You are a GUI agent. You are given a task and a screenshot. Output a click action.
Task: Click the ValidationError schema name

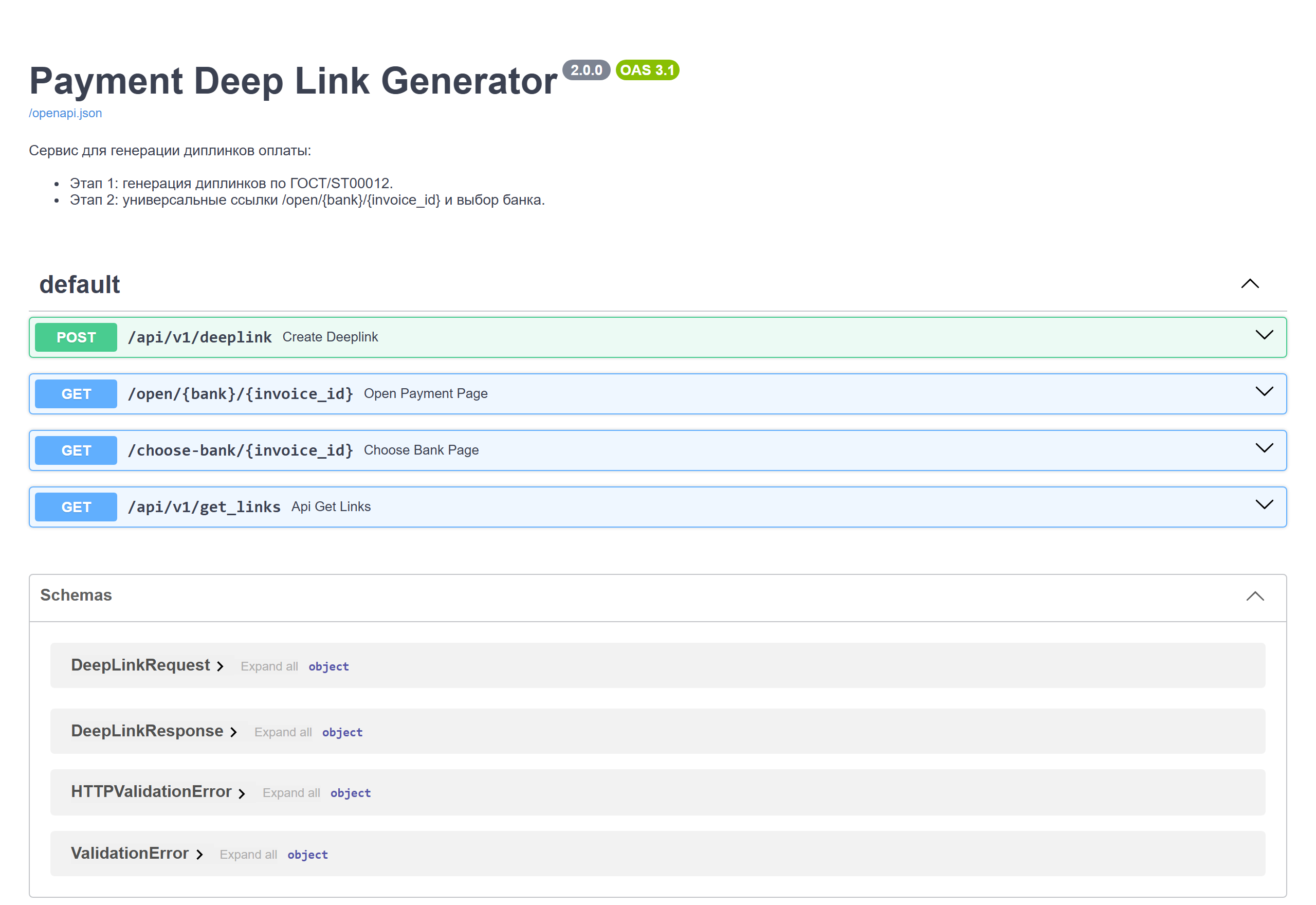130,854
